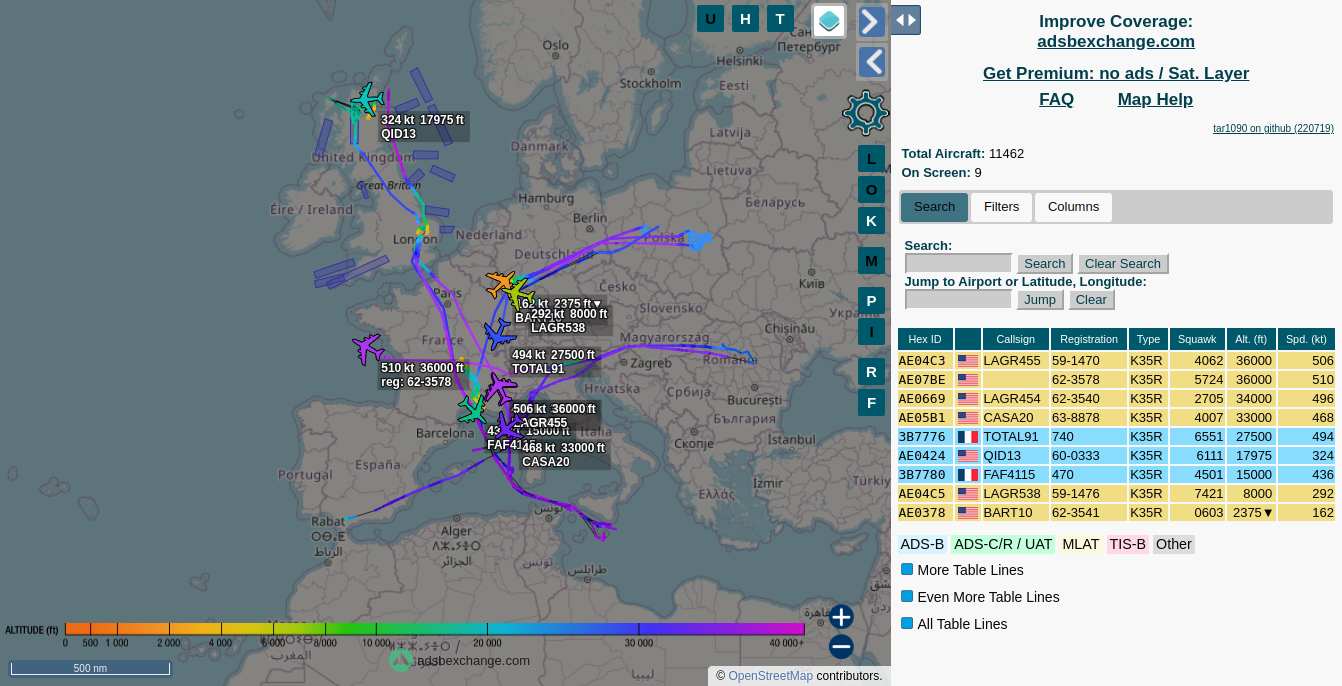Click the Clear Search button
The width and height of the screenshot is (1342, 686).
tap(1123, 264)
